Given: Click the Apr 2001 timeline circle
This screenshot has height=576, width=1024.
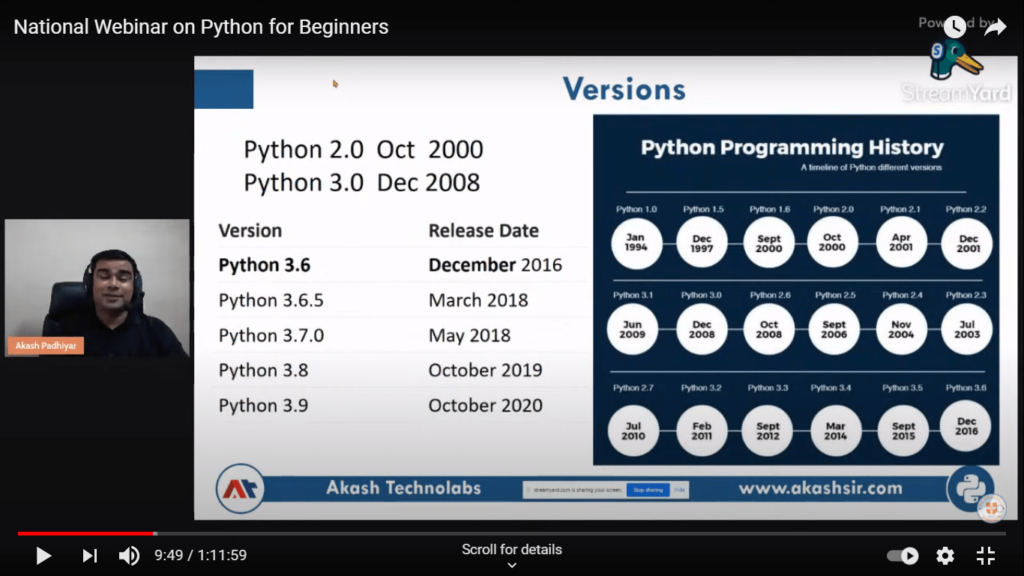Looking at the screenshot, I should pyautogui.click(x=901, y=243).
